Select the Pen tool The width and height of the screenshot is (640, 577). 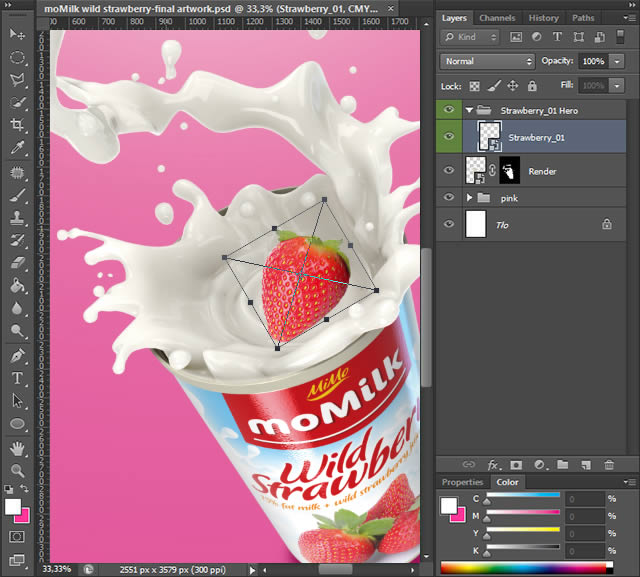click(x=17, y=356)
